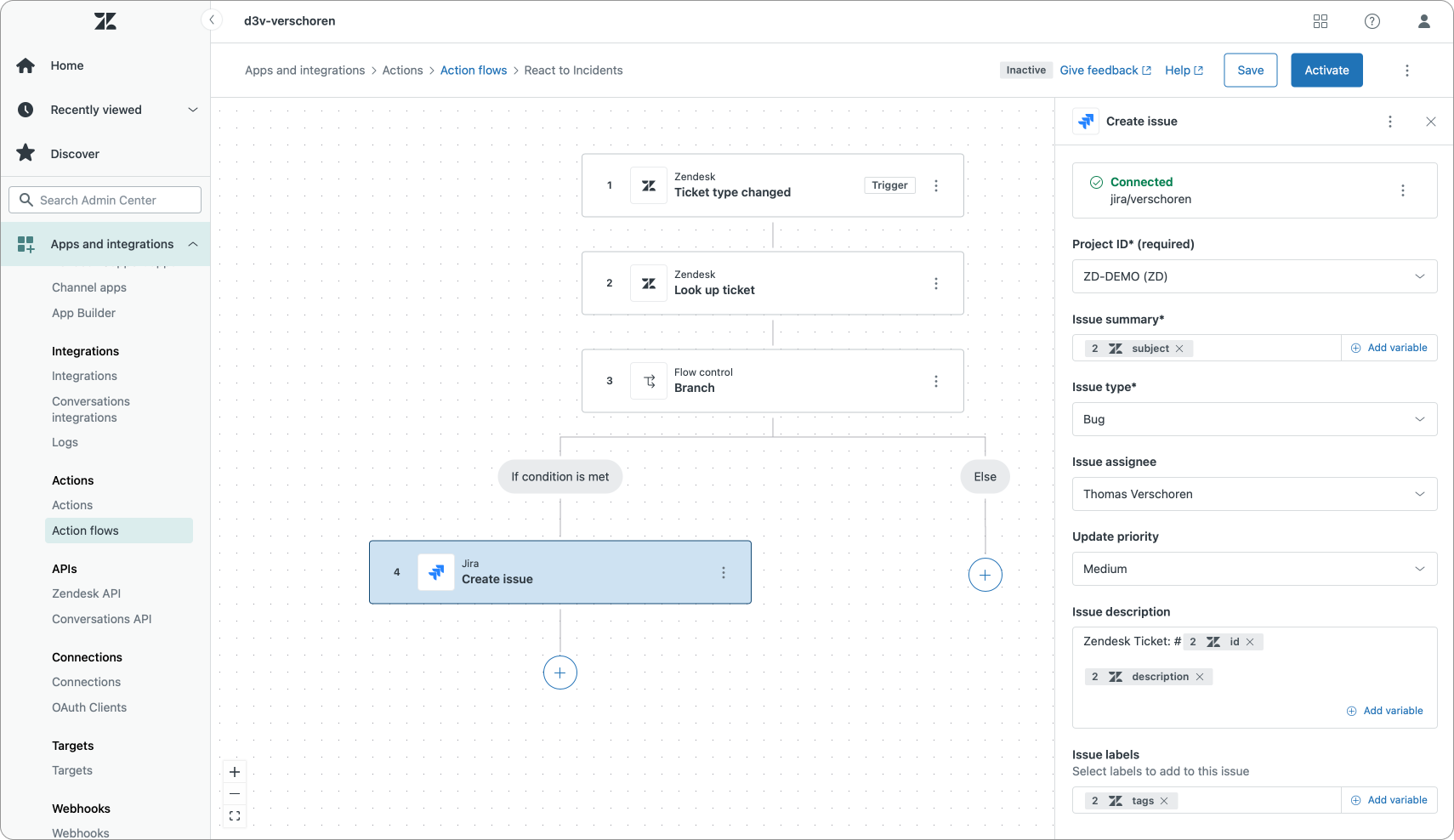
Task: Open the flow's more options menu beside Activate
Action: pos(1407,71)
